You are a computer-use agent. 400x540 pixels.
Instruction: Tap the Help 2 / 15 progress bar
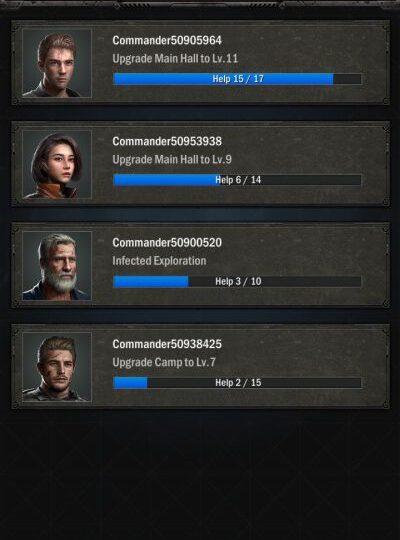coord(237,383)
